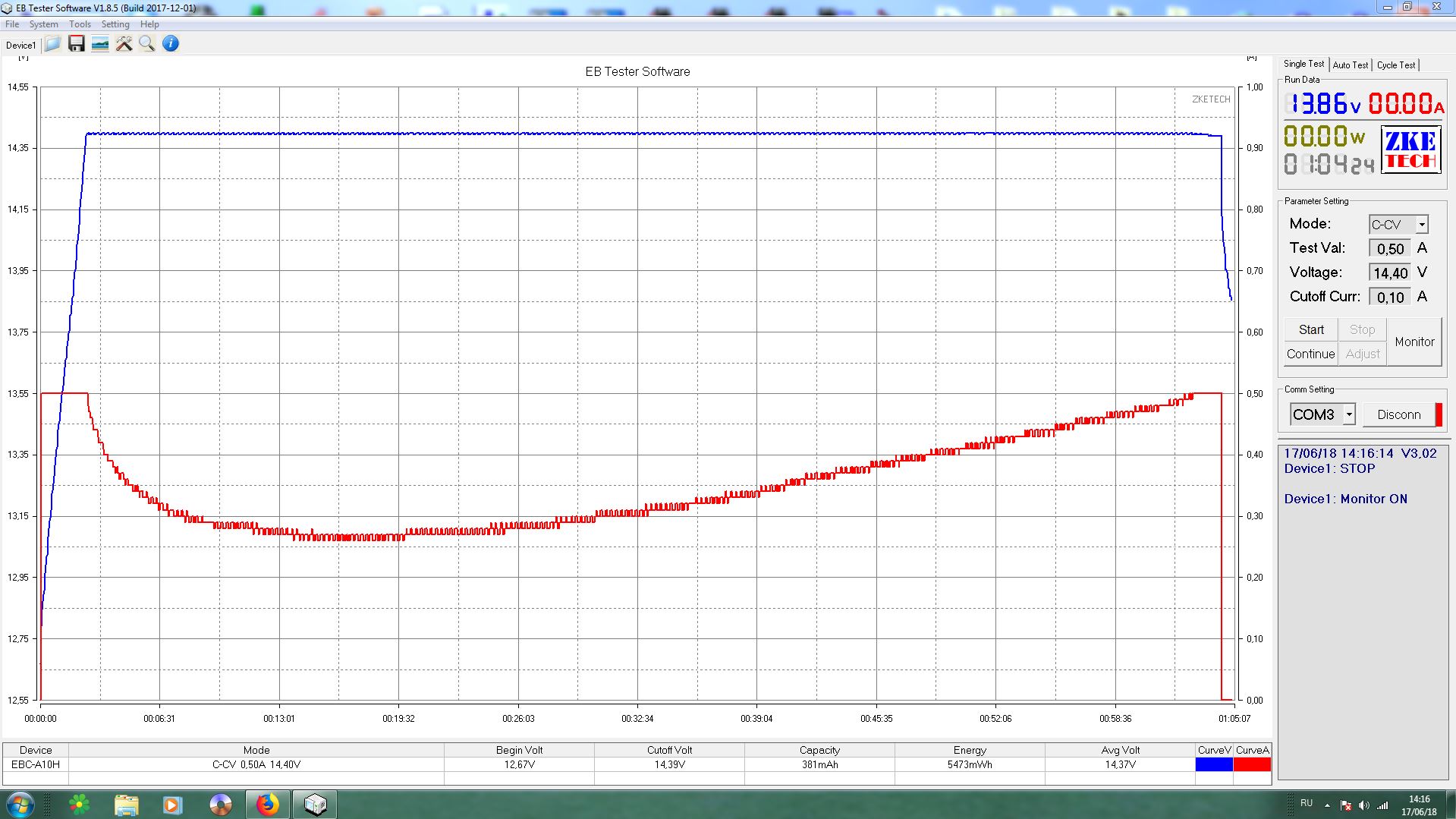Switch to the Cycle Test tab
Viewport: 1456px width, 819px height.
click(1395, 65)
